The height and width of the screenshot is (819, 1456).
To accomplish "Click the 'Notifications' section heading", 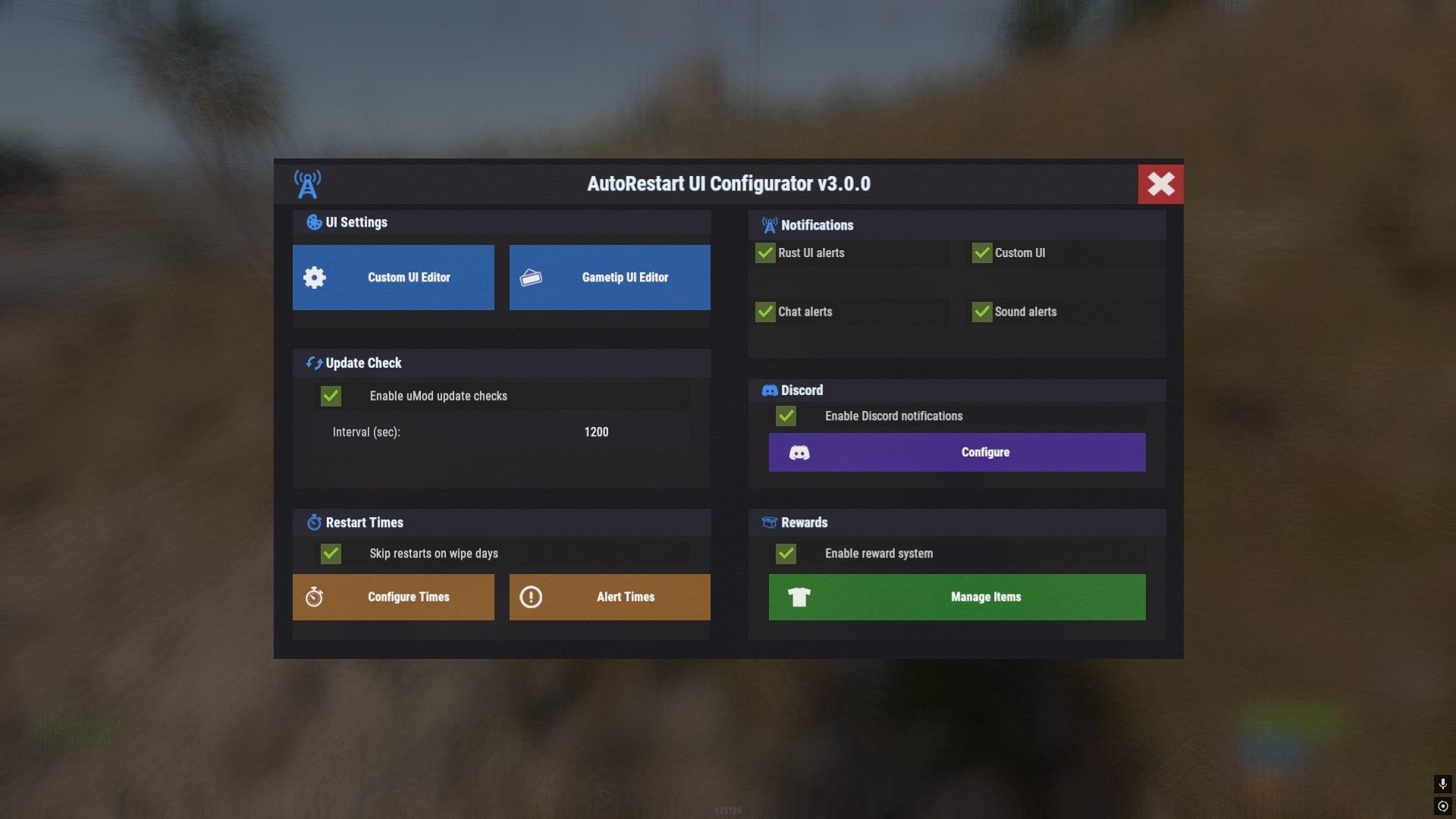I will [x=817, y=225].
